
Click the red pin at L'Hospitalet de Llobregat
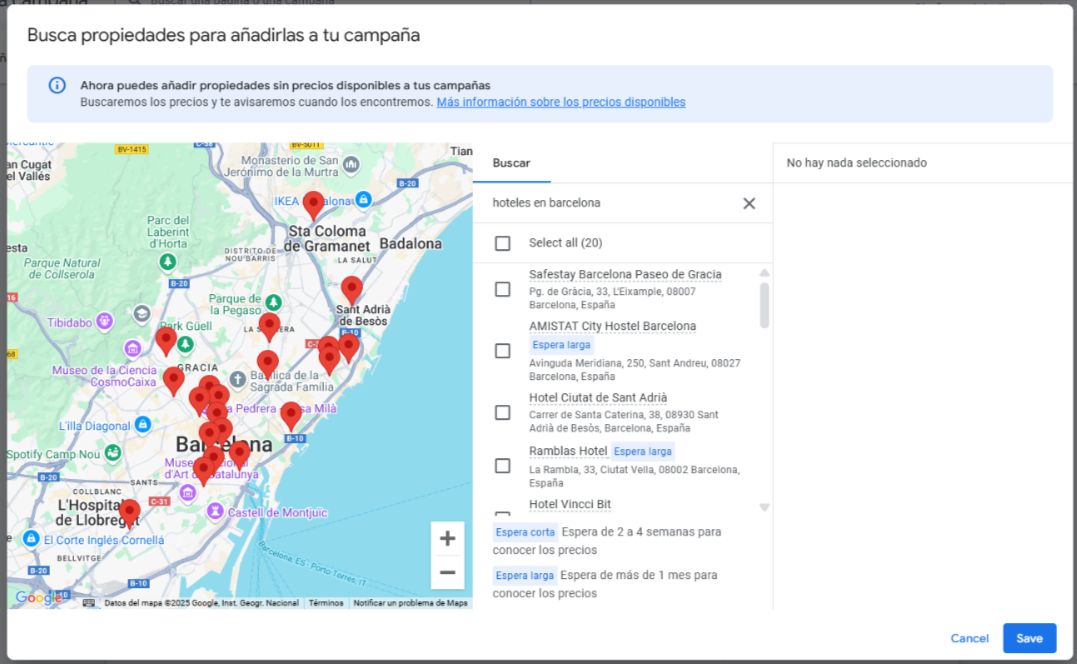(x=129, y=513)
